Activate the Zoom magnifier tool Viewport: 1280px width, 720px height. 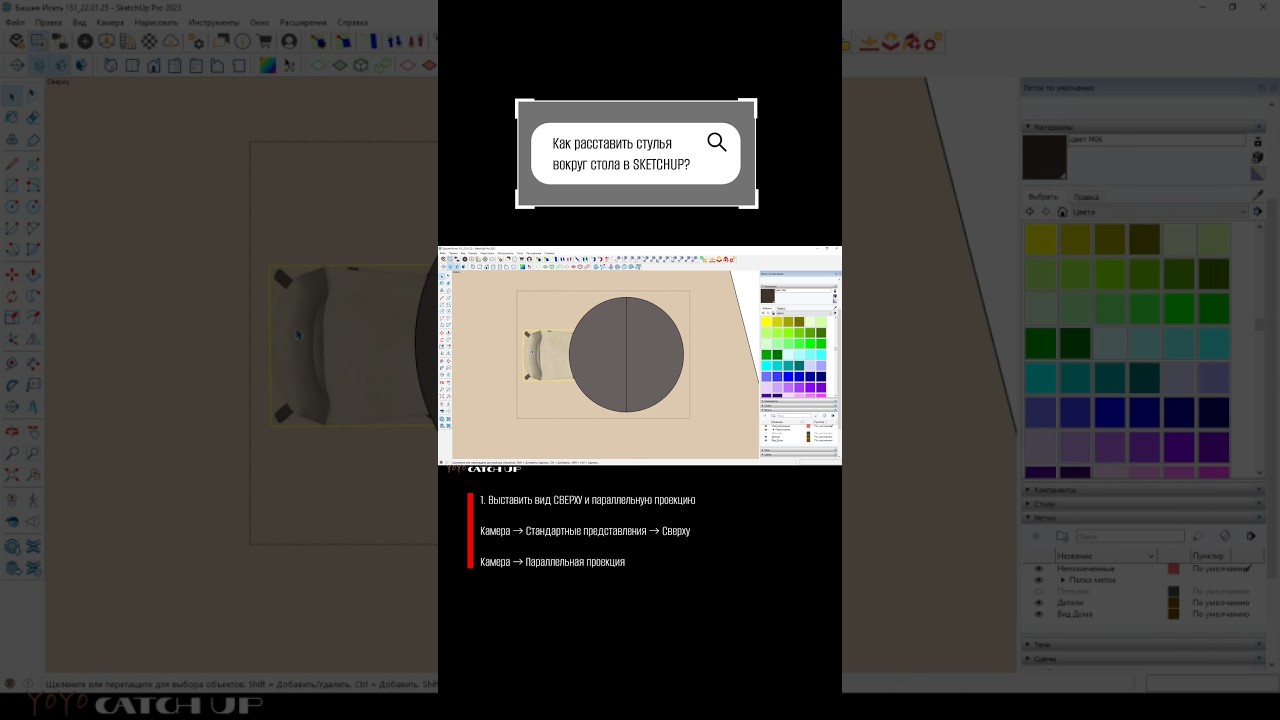12,453
